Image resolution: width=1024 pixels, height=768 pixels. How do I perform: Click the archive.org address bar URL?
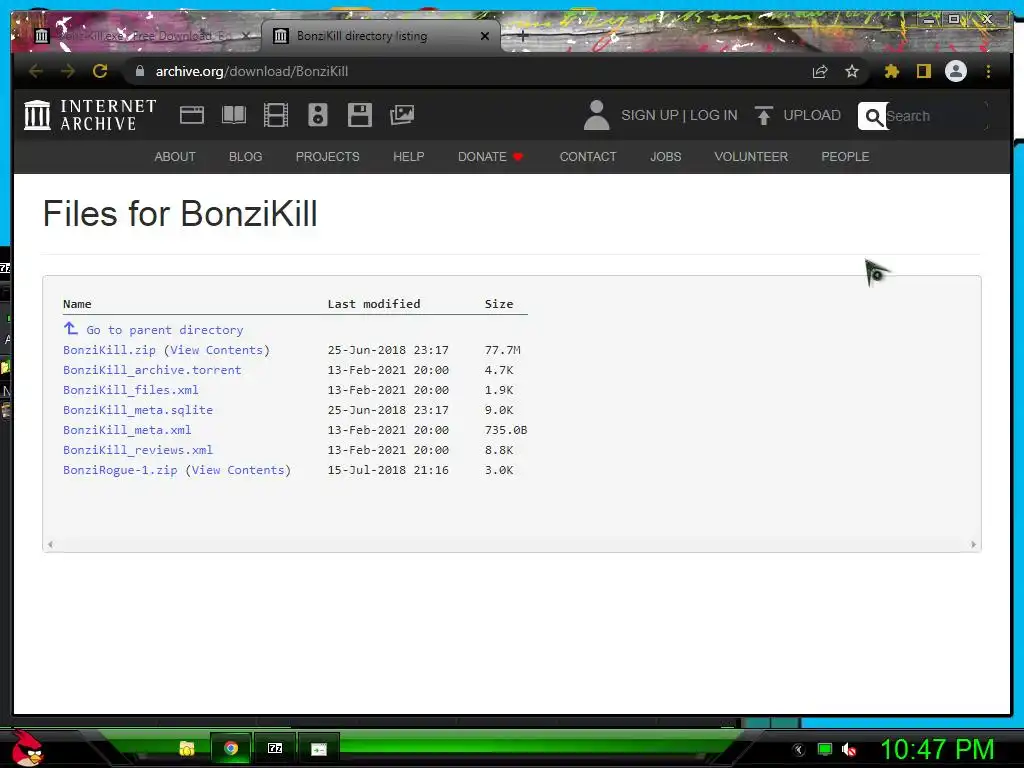point(251,71)
